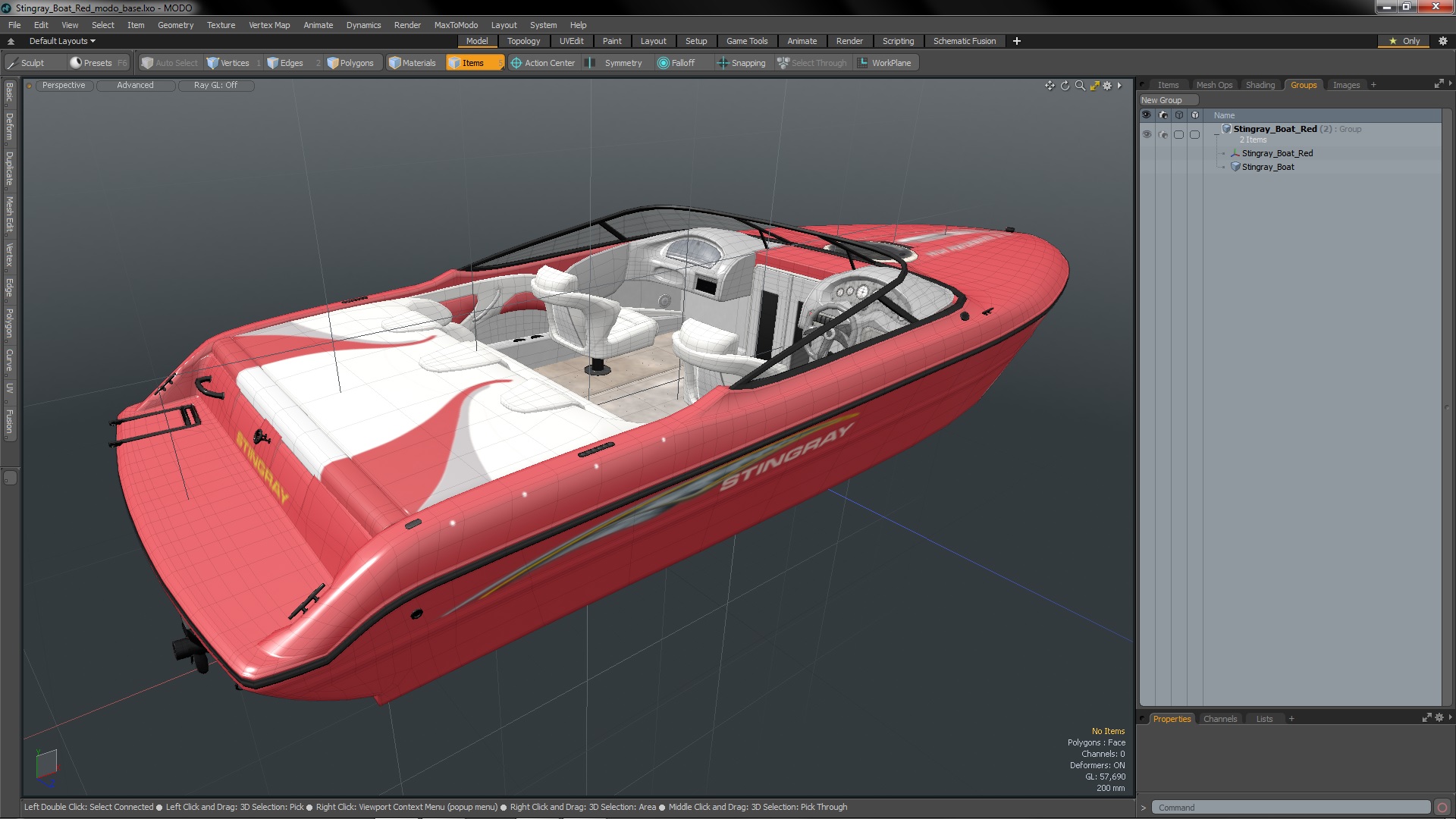Open the Schematic Fusion layout

coord(964,41)
